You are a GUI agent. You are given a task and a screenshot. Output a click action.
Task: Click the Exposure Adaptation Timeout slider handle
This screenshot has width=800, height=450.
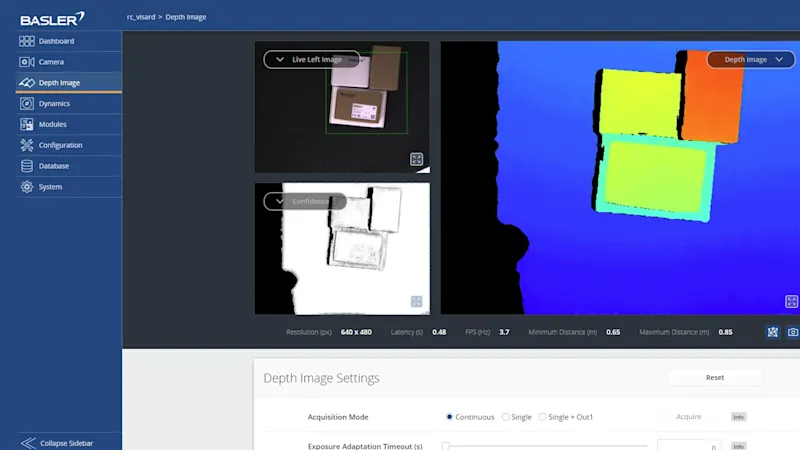446,446
